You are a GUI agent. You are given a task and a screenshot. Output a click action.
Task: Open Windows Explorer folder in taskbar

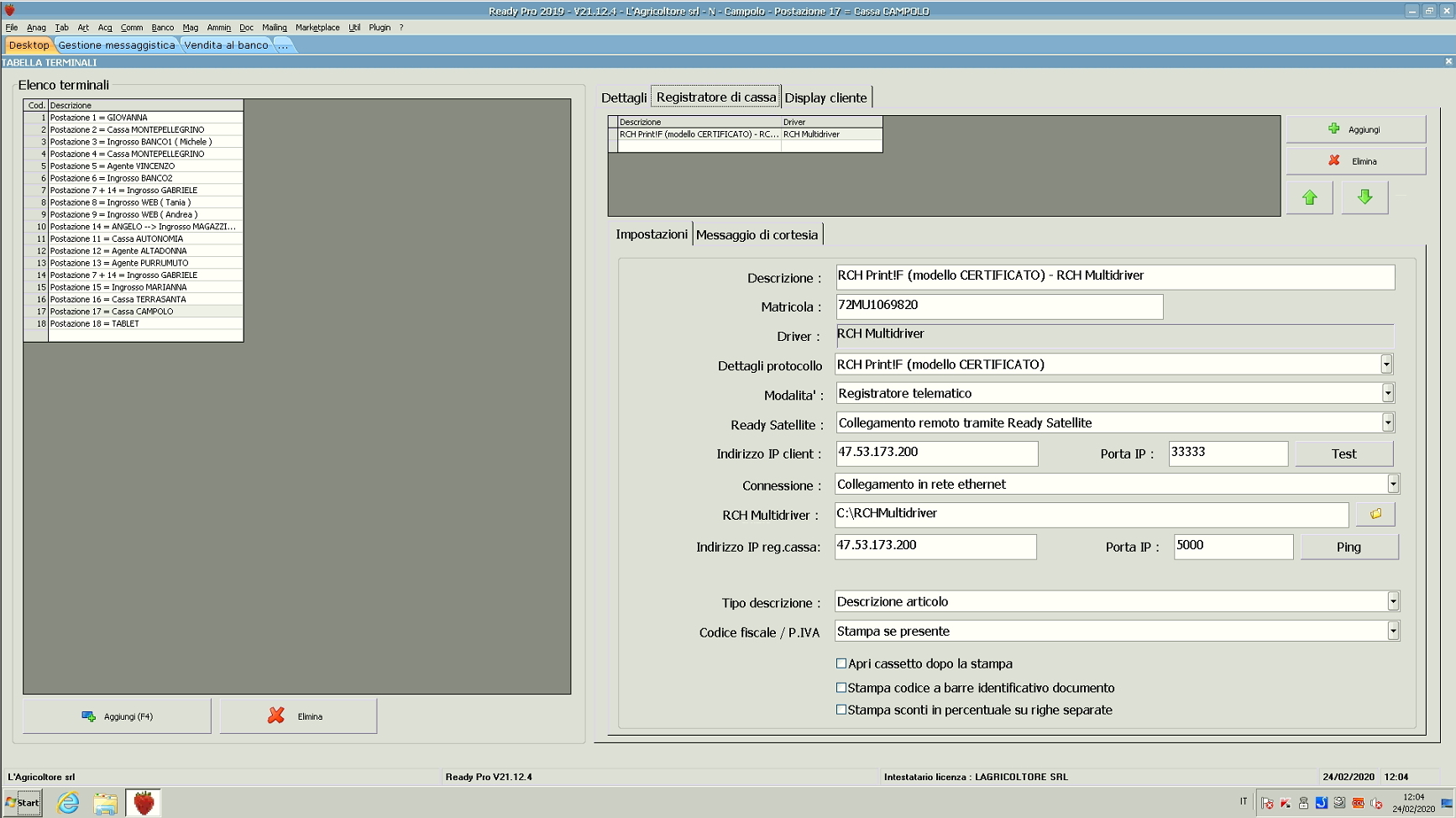[x=106, y=803]
